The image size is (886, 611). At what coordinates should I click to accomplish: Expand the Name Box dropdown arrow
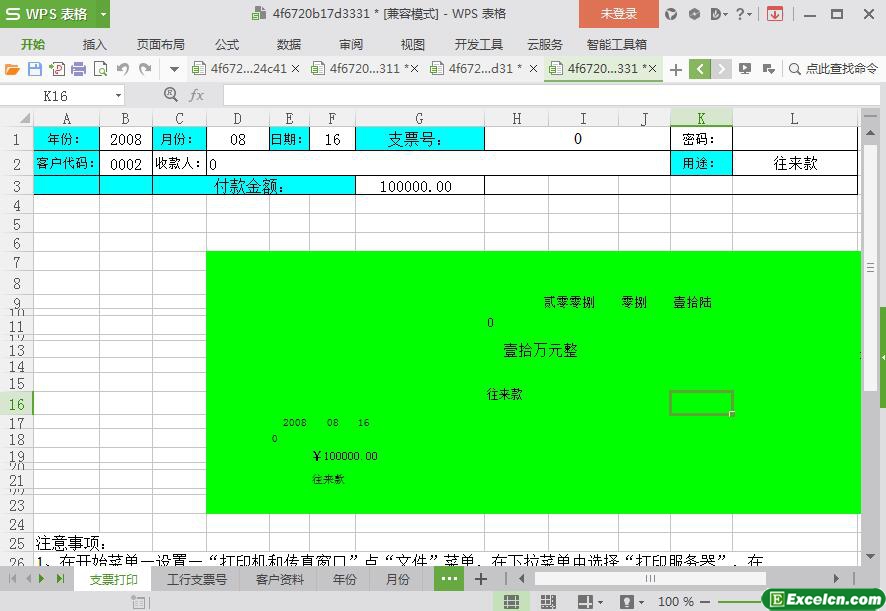[118, 95]
